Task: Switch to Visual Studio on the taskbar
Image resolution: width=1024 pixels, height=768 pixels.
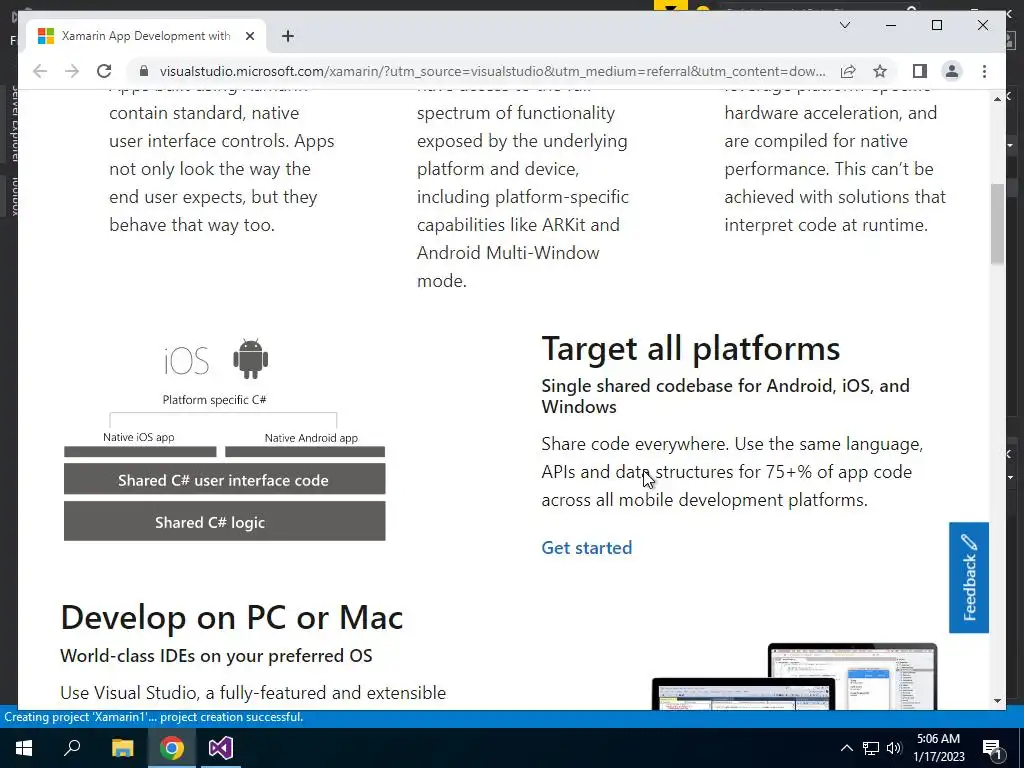Action: [x=221, y=748]
